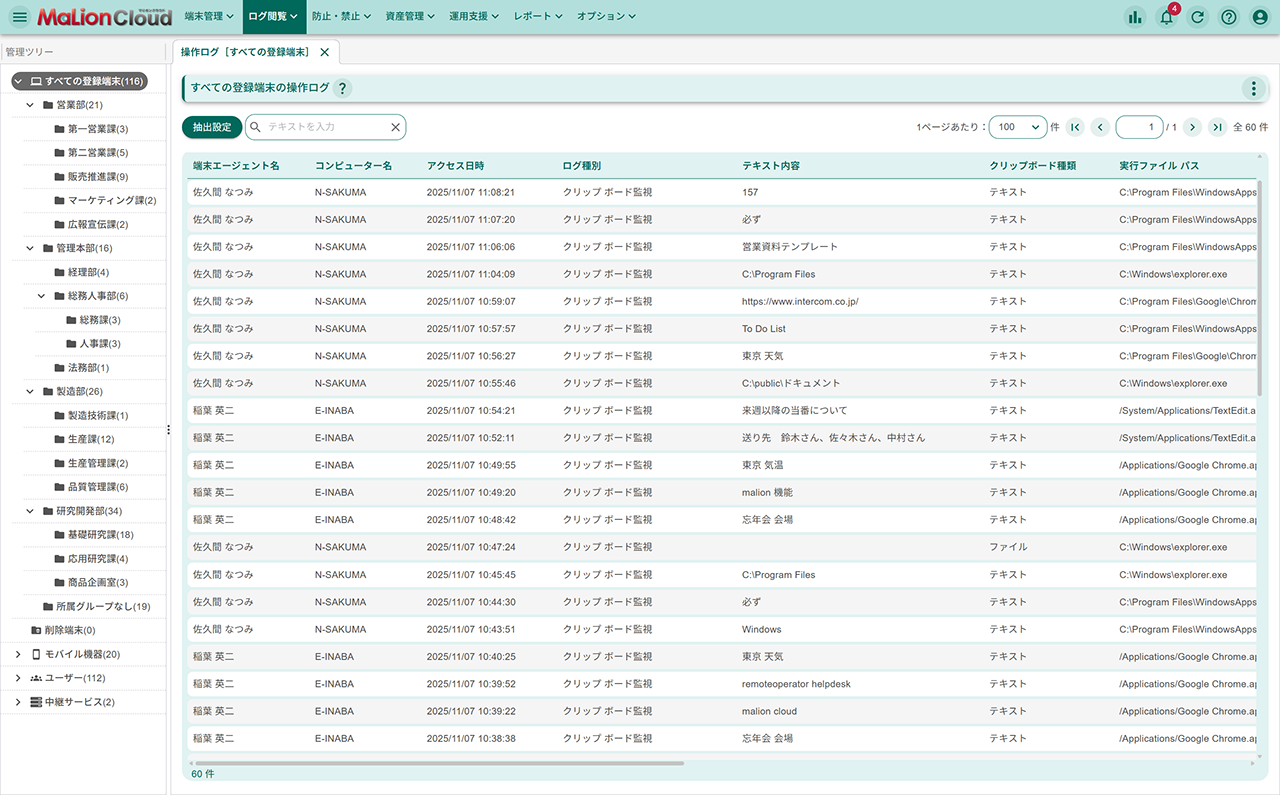Click the refresh icon in header
The height and width of the screenshot is (795, 1280).
click(x=1197, y=17)
